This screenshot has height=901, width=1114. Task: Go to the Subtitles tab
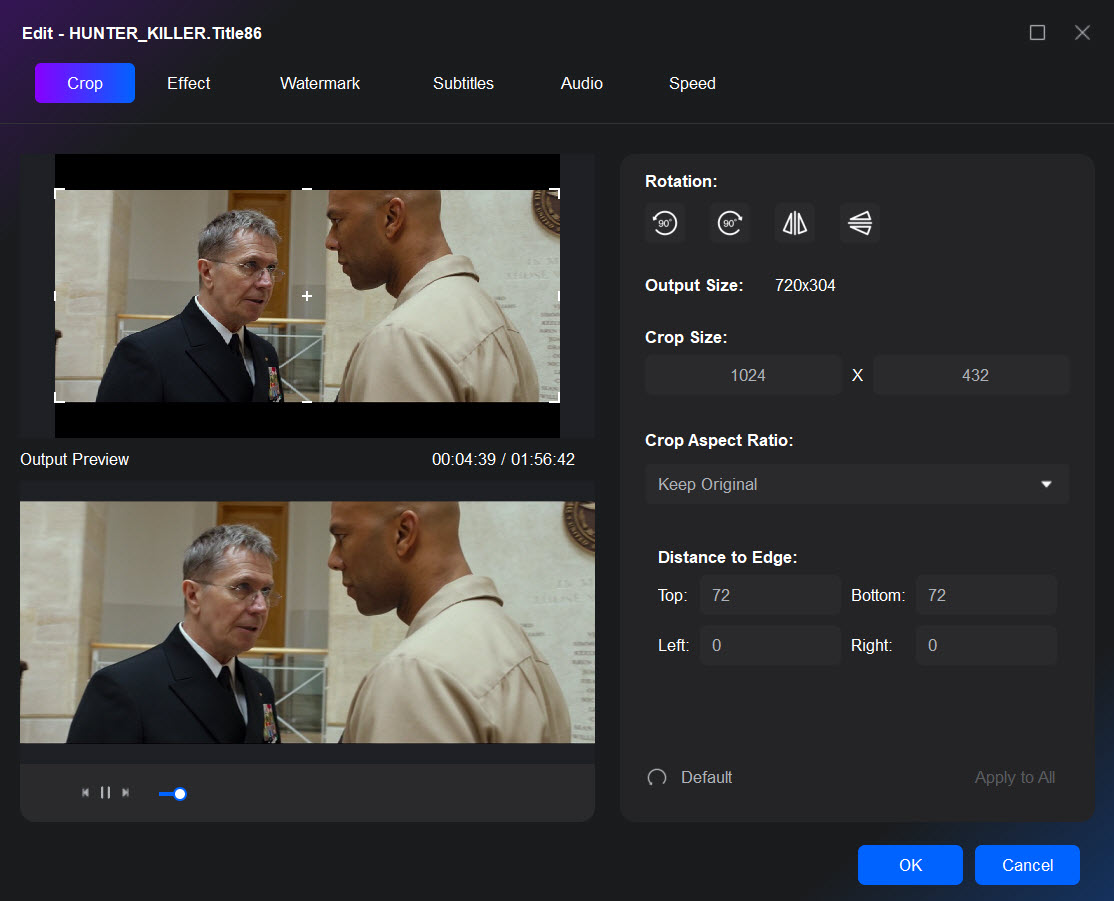click(x=463, y=83)
